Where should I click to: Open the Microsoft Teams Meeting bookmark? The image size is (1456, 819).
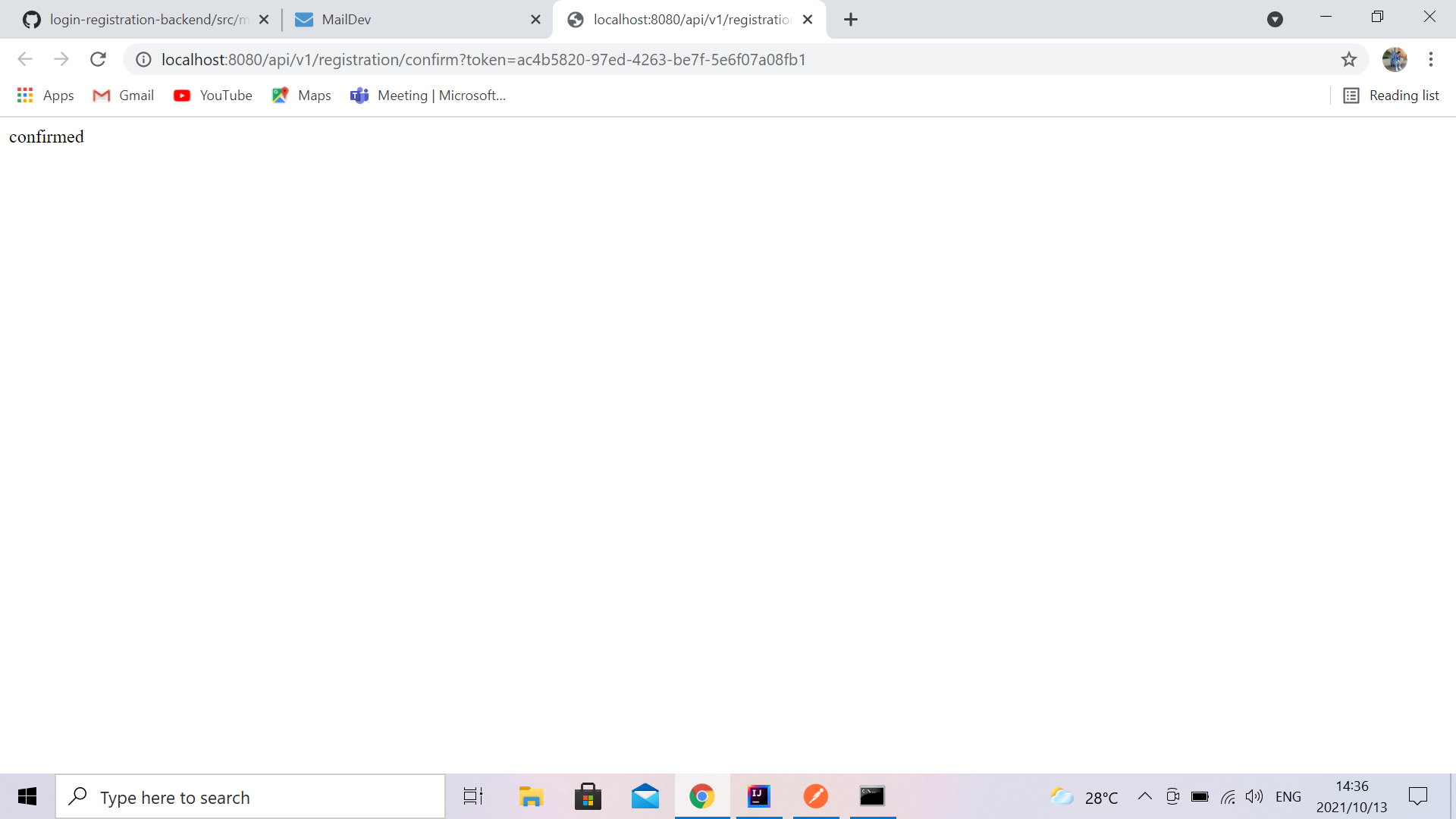[428, 96]
